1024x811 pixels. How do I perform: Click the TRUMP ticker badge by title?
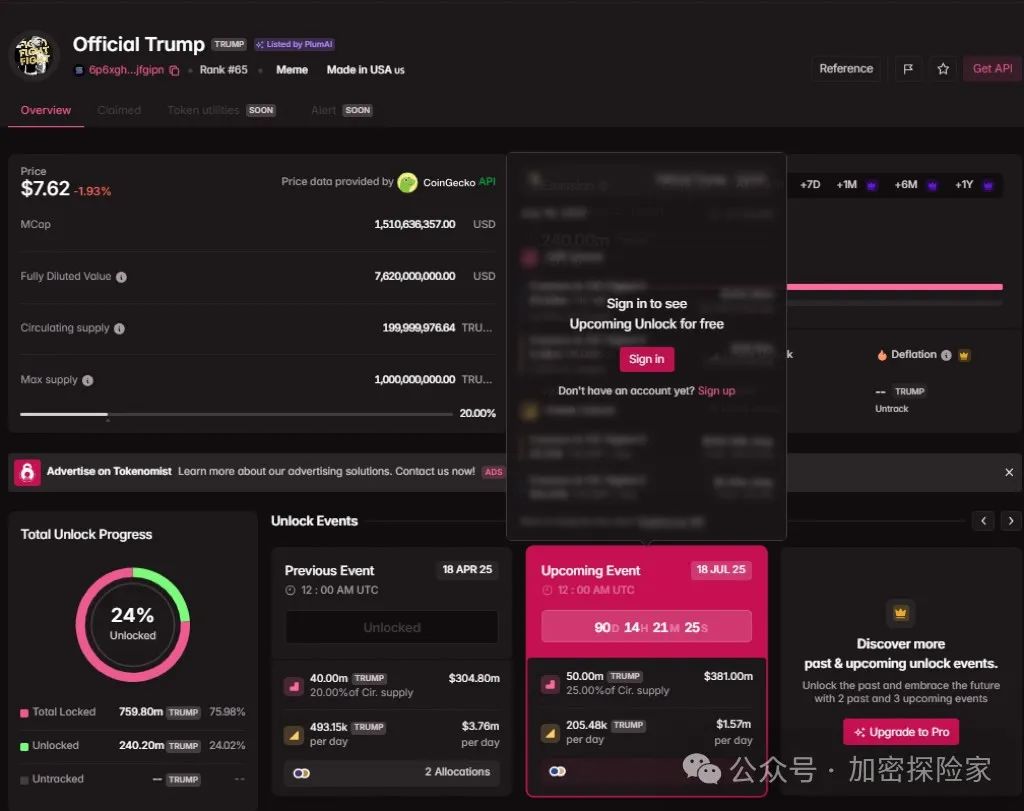pos(229,44)
